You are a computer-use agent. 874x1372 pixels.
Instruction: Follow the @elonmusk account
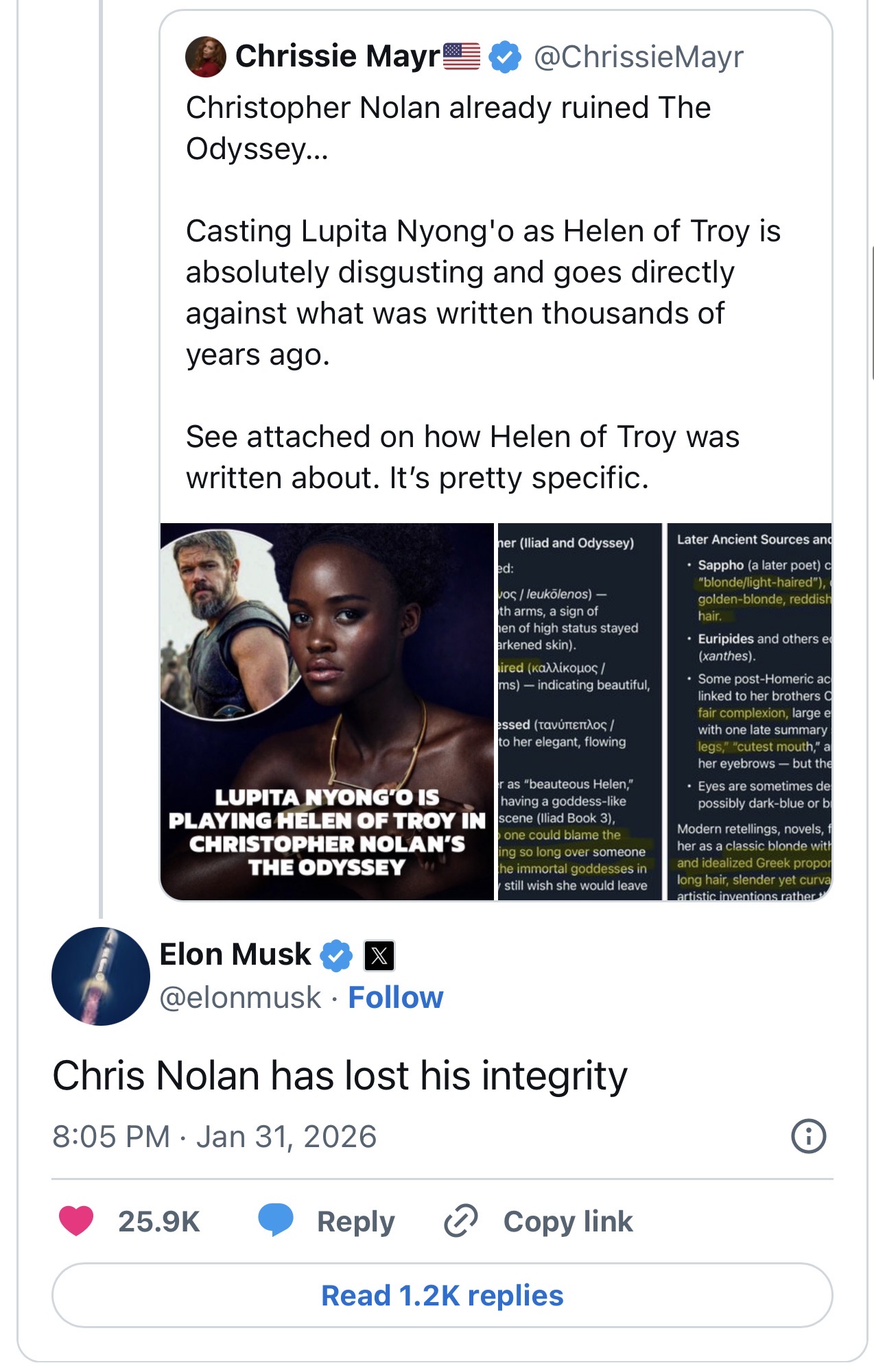396,998
